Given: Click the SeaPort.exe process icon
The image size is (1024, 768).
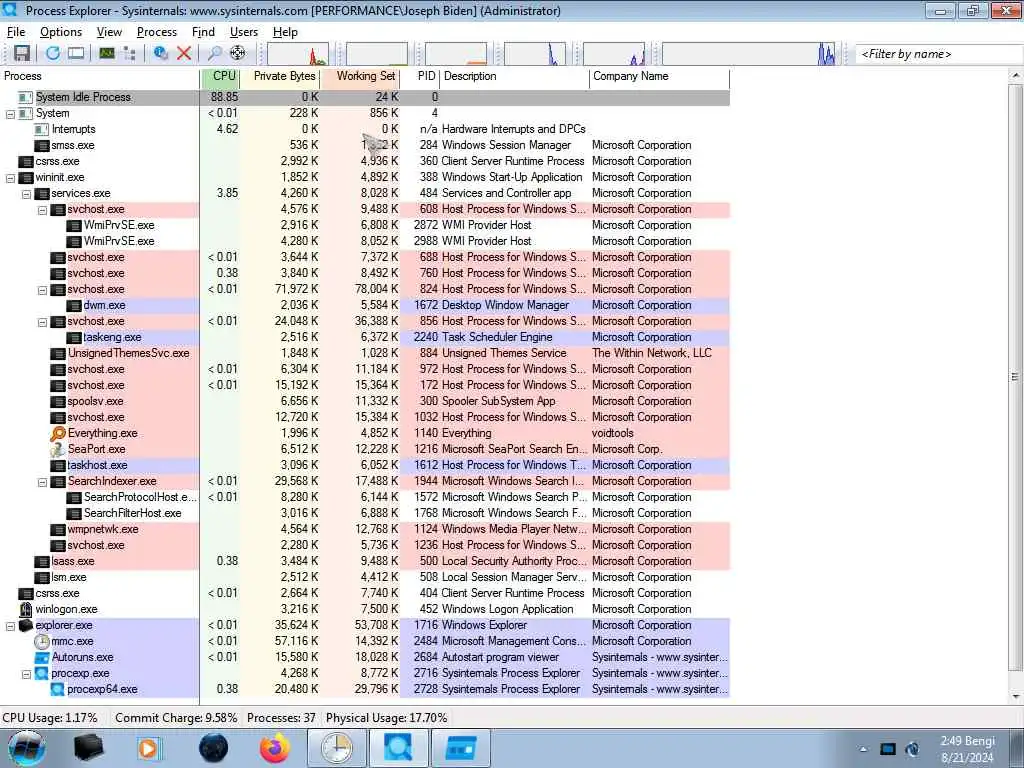Looking at the screenshot, I should point(58,449).
